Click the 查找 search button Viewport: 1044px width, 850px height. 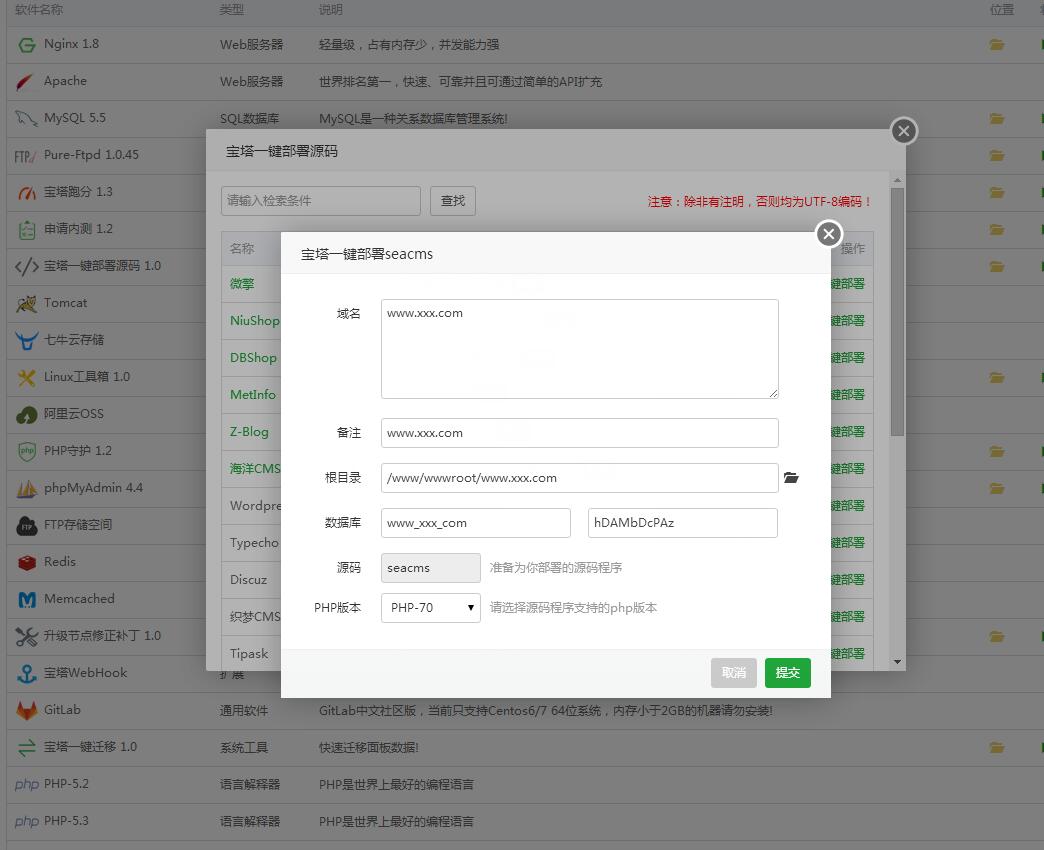(x=453, y=201)
